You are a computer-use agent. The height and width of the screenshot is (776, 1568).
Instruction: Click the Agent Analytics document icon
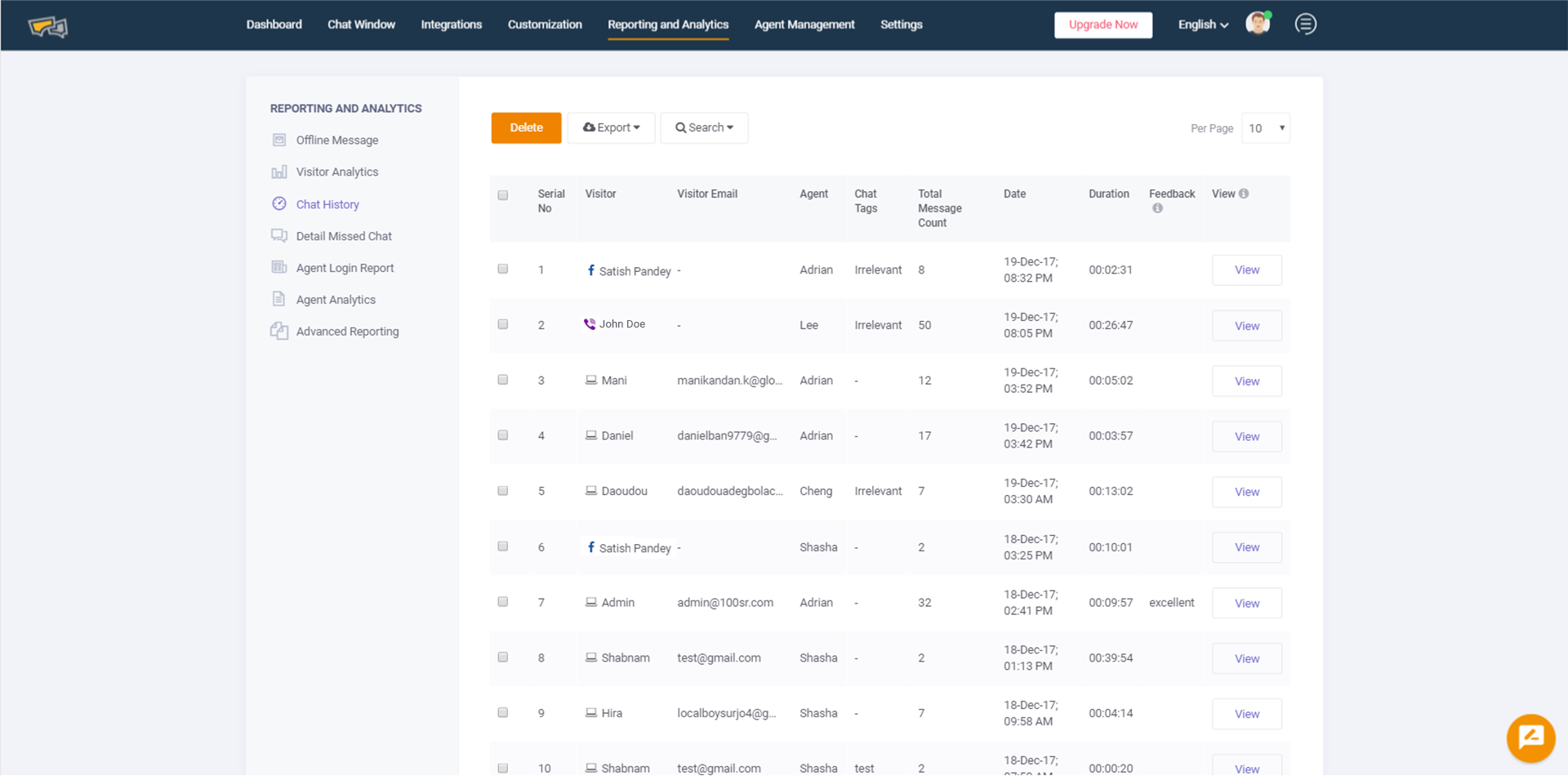(279, 299)
